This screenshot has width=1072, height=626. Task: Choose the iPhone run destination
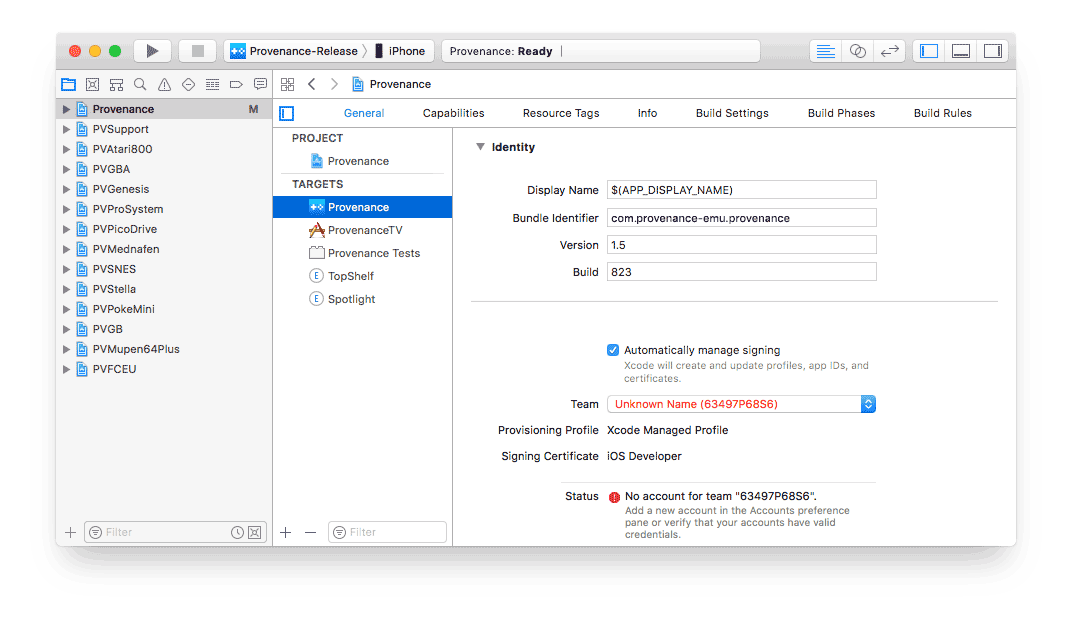[x=400, y=51]
